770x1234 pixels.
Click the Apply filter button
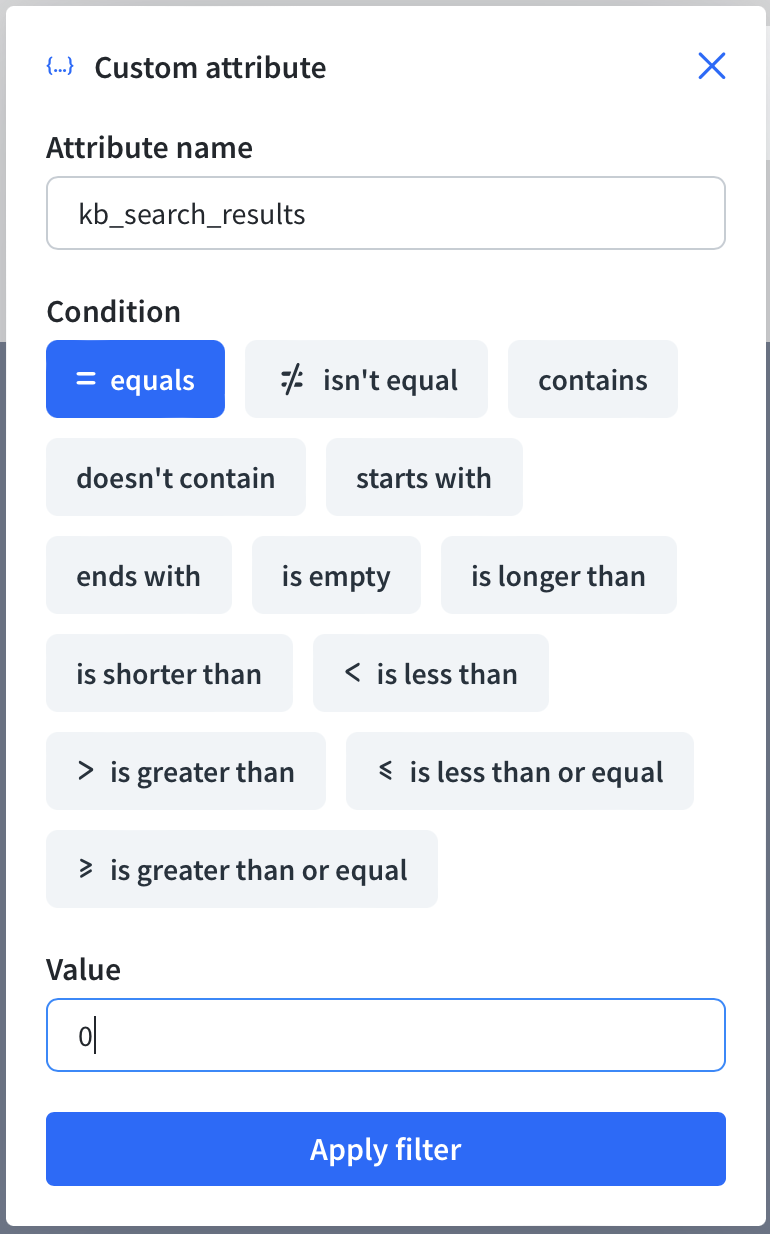[386, 1149]
